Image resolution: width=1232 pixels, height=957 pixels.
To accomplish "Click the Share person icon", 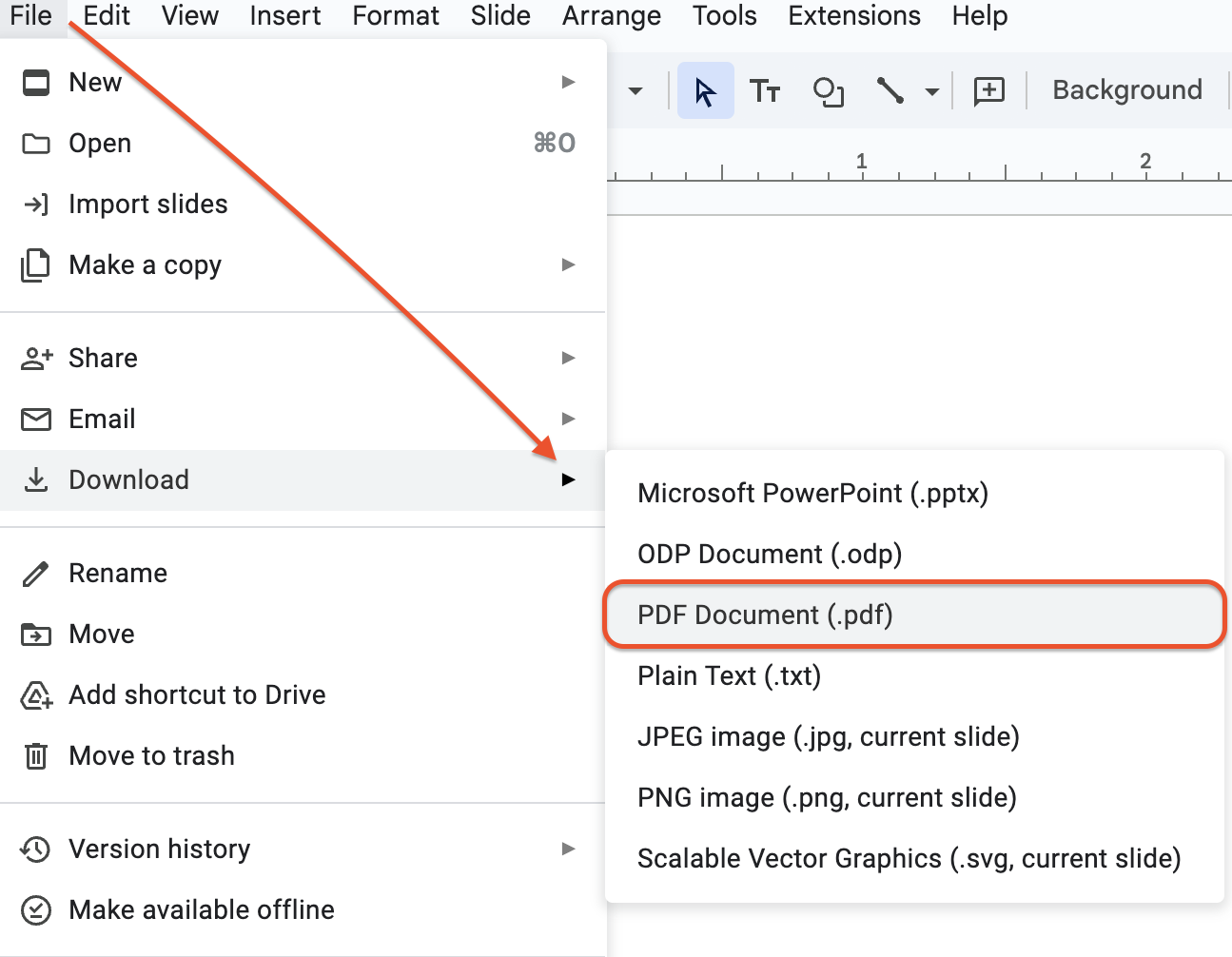I will [36, 359].
